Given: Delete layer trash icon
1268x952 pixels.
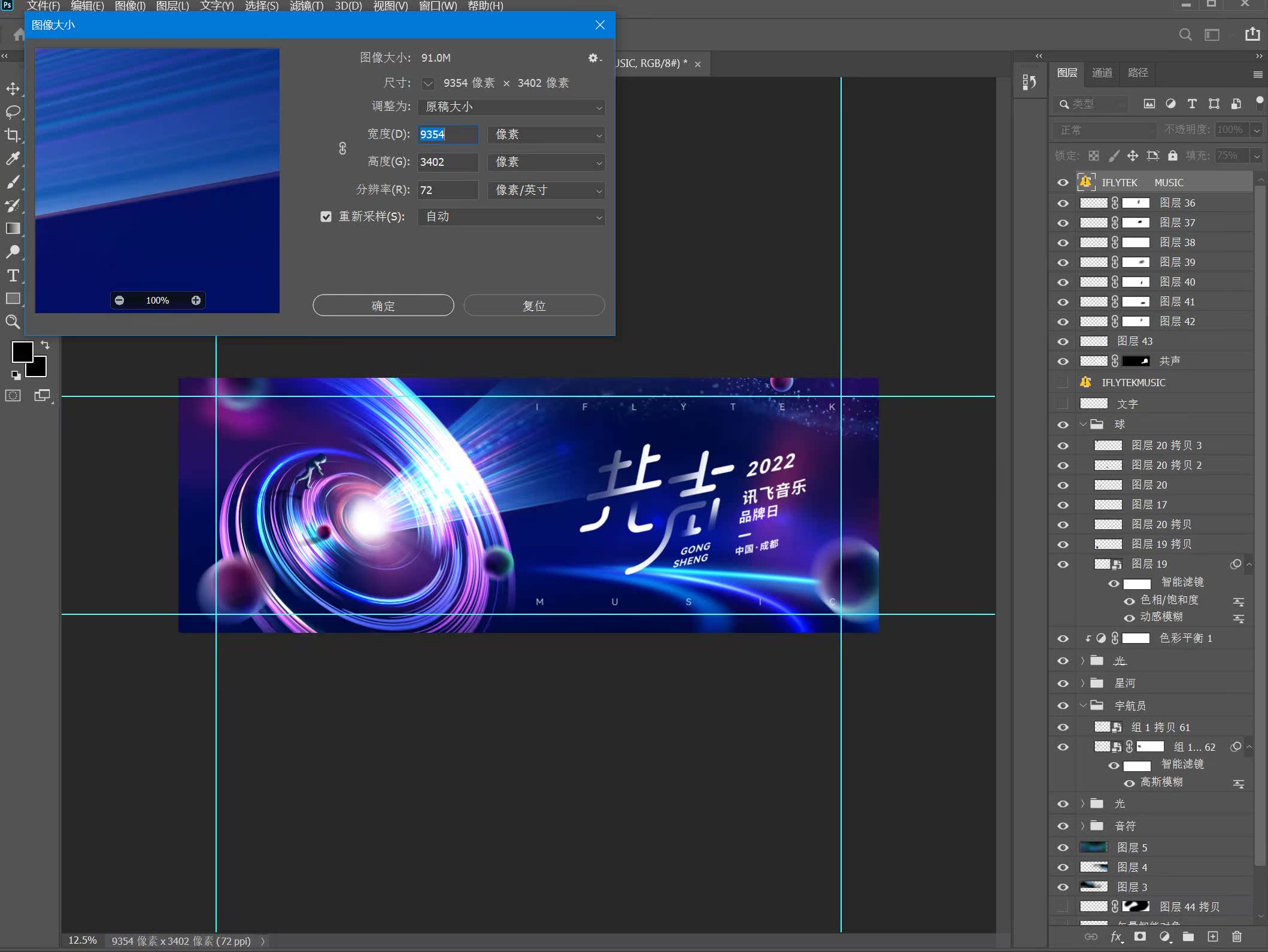Looking at the screenshot, I should click(x=1237, y=937).
